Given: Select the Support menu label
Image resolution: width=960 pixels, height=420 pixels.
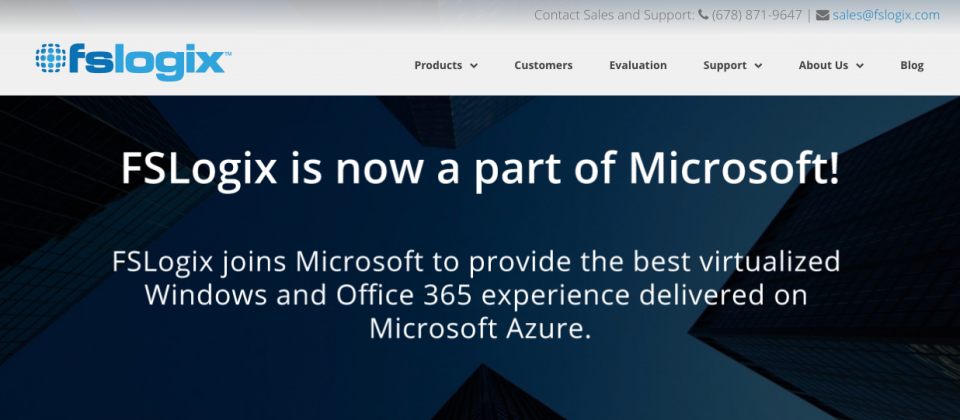Looking at the screenshot, I should point(725,65).
